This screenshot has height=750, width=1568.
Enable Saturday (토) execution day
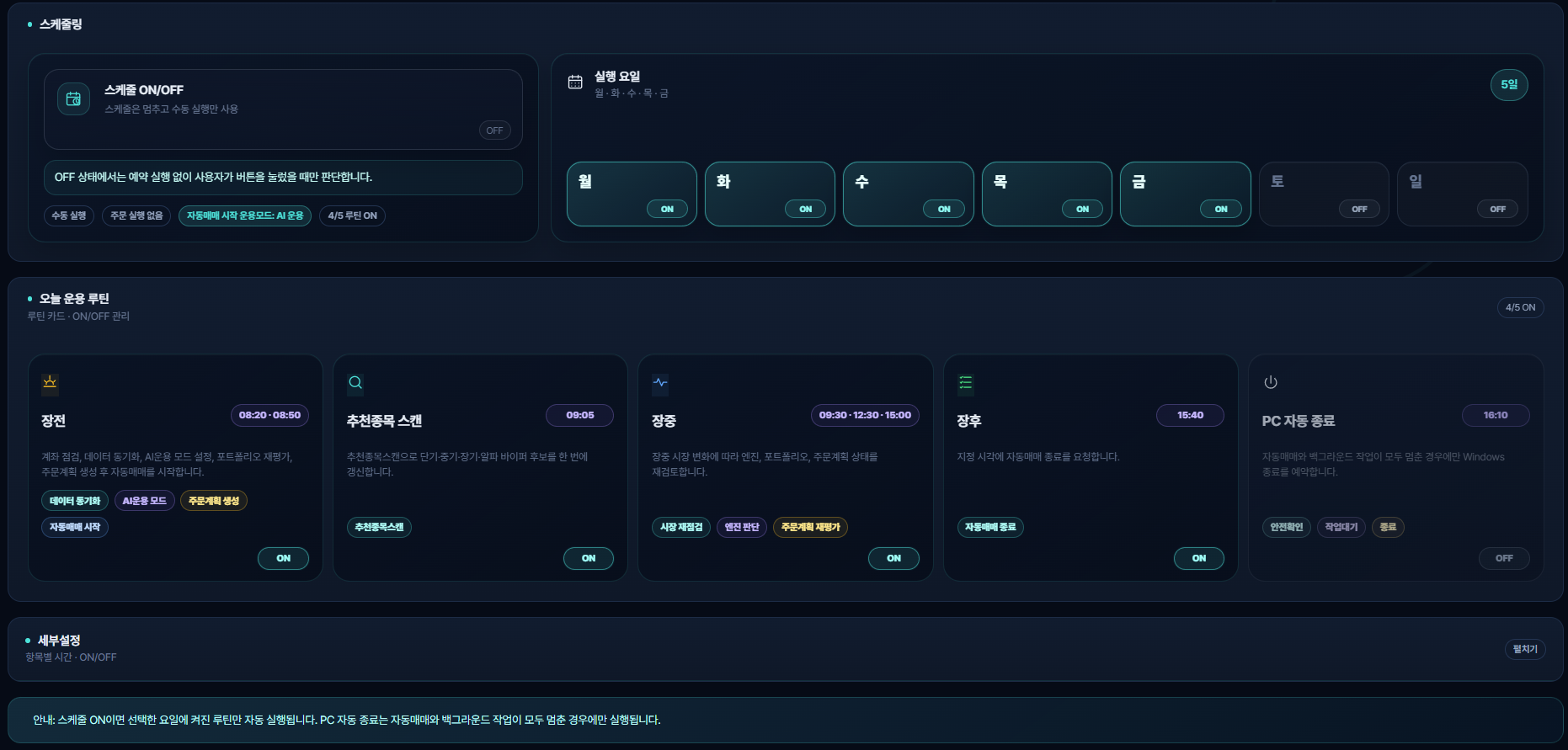[1359, 209]
